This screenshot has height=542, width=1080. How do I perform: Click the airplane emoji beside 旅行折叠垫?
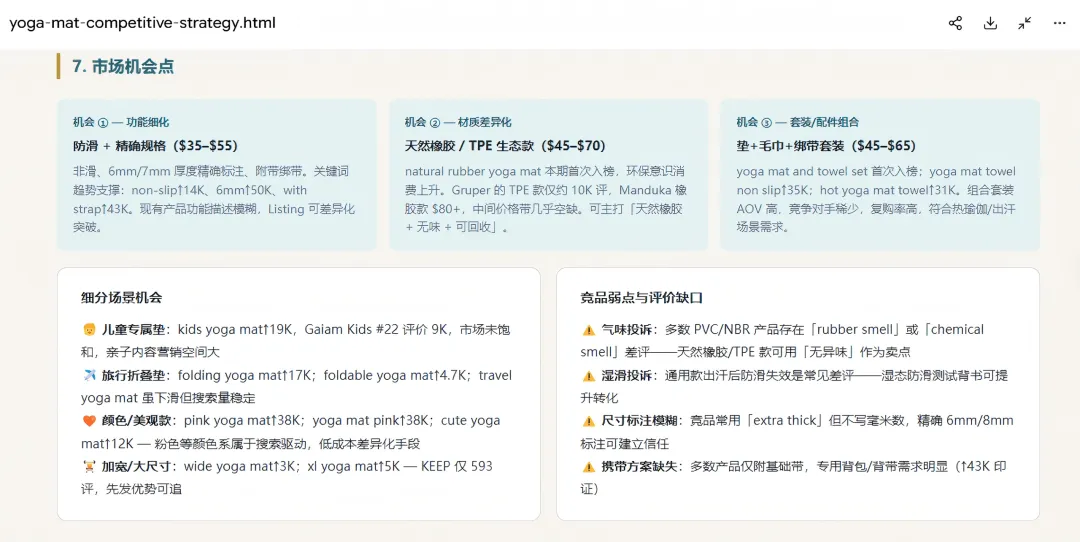[88, 375]
